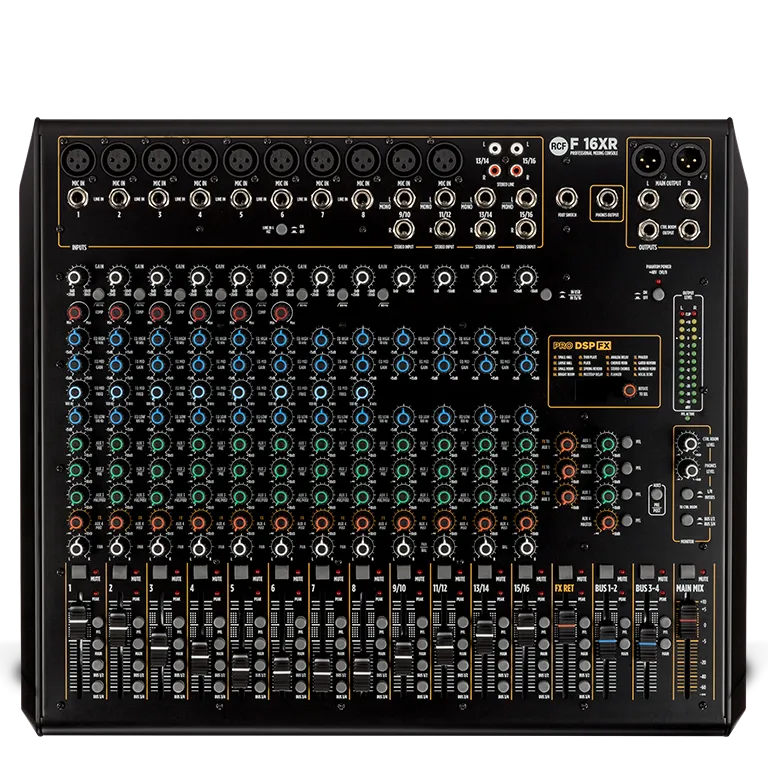Image resolution: width=768 pixels, height=768 pixels.
Task: Engage channel 1 low-cut filter button
Action: 98,294
